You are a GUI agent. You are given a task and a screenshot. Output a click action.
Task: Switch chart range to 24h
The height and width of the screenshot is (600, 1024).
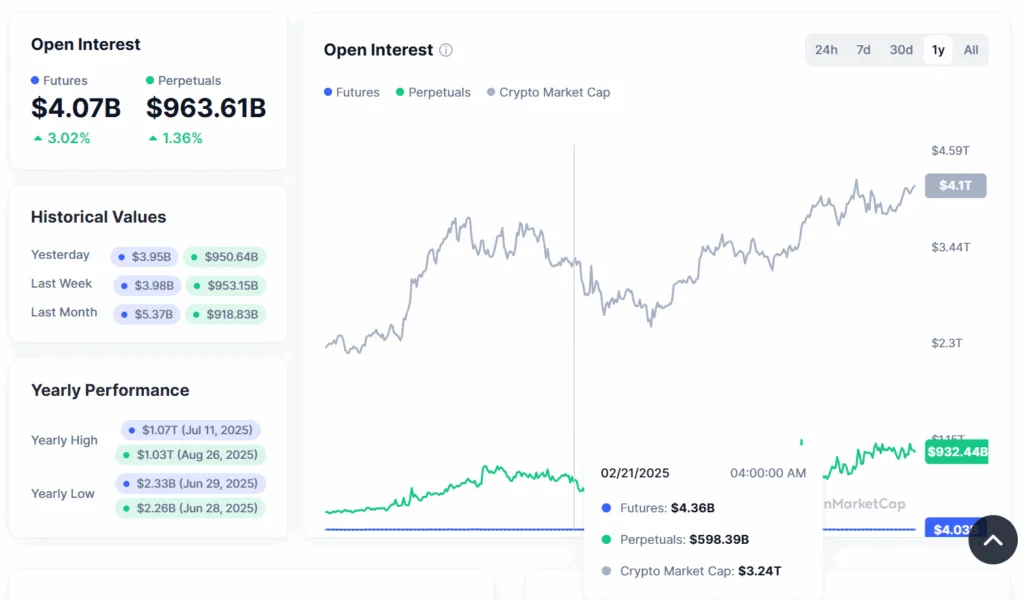coord(826,50)
